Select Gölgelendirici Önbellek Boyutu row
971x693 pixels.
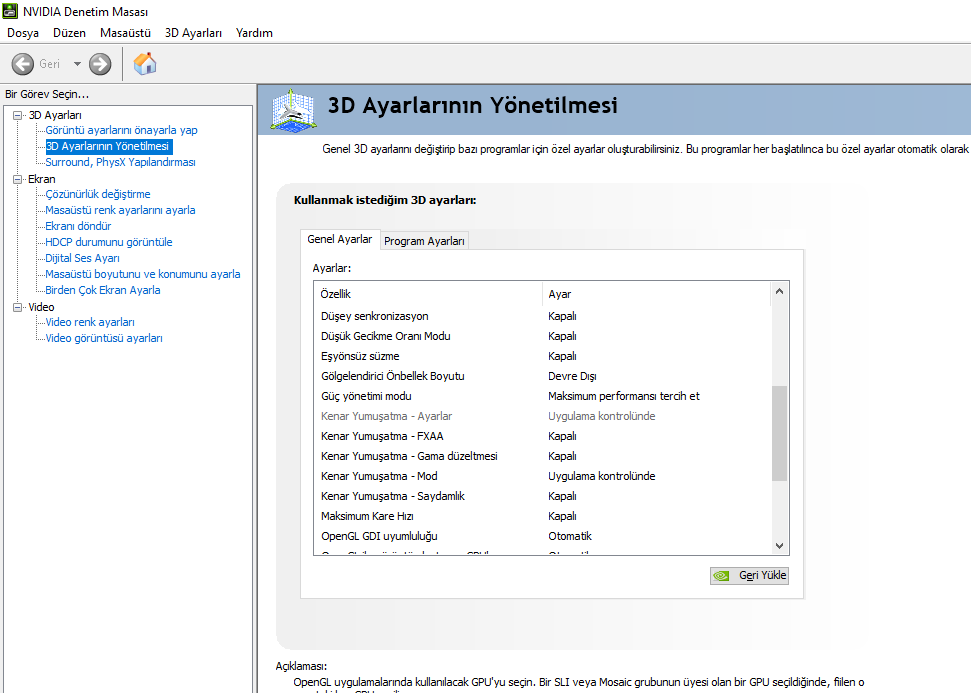click(542, 376)
